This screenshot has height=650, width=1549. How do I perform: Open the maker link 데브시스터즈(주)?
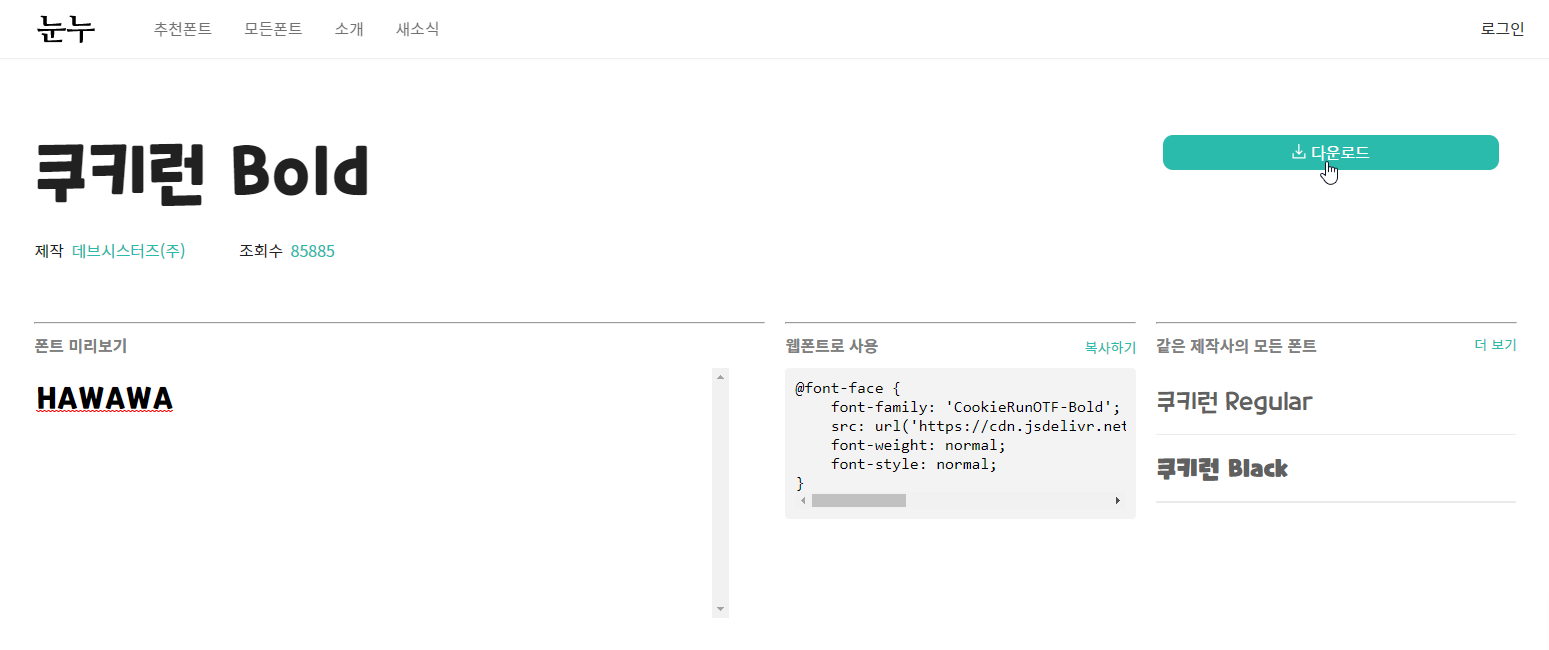[x=129, y=251]
